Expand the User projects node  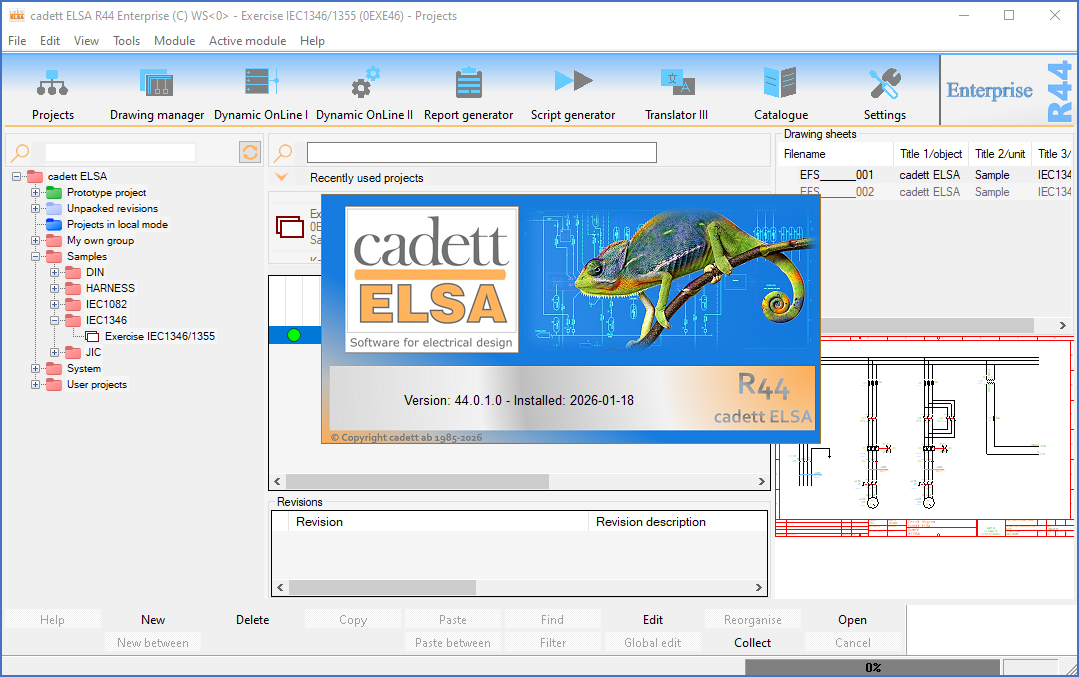point(33,384)
